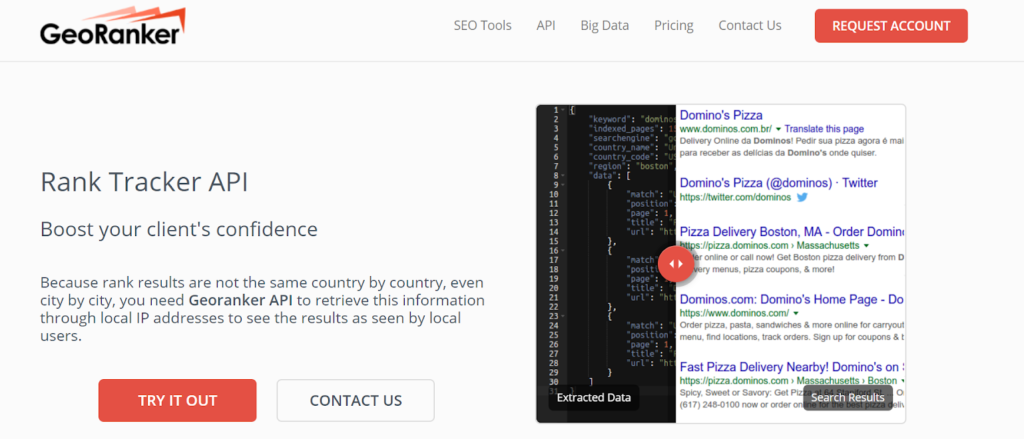Viewport: 1024px width, 439px height.
Task: Click the Translate this page link
Action: pyautogui.click(x=824, y=129)
